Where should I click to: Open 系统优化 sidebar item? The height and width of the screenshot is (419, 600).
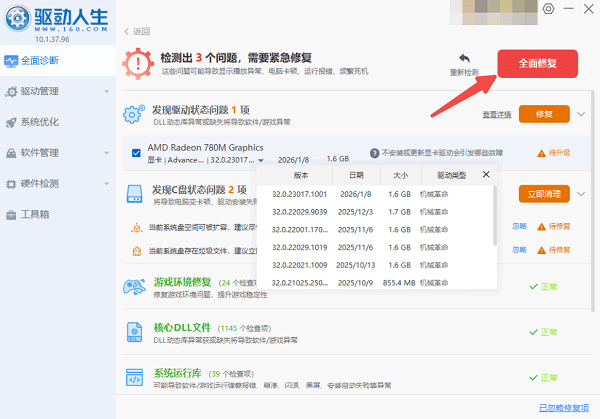[x=57, y=122]
